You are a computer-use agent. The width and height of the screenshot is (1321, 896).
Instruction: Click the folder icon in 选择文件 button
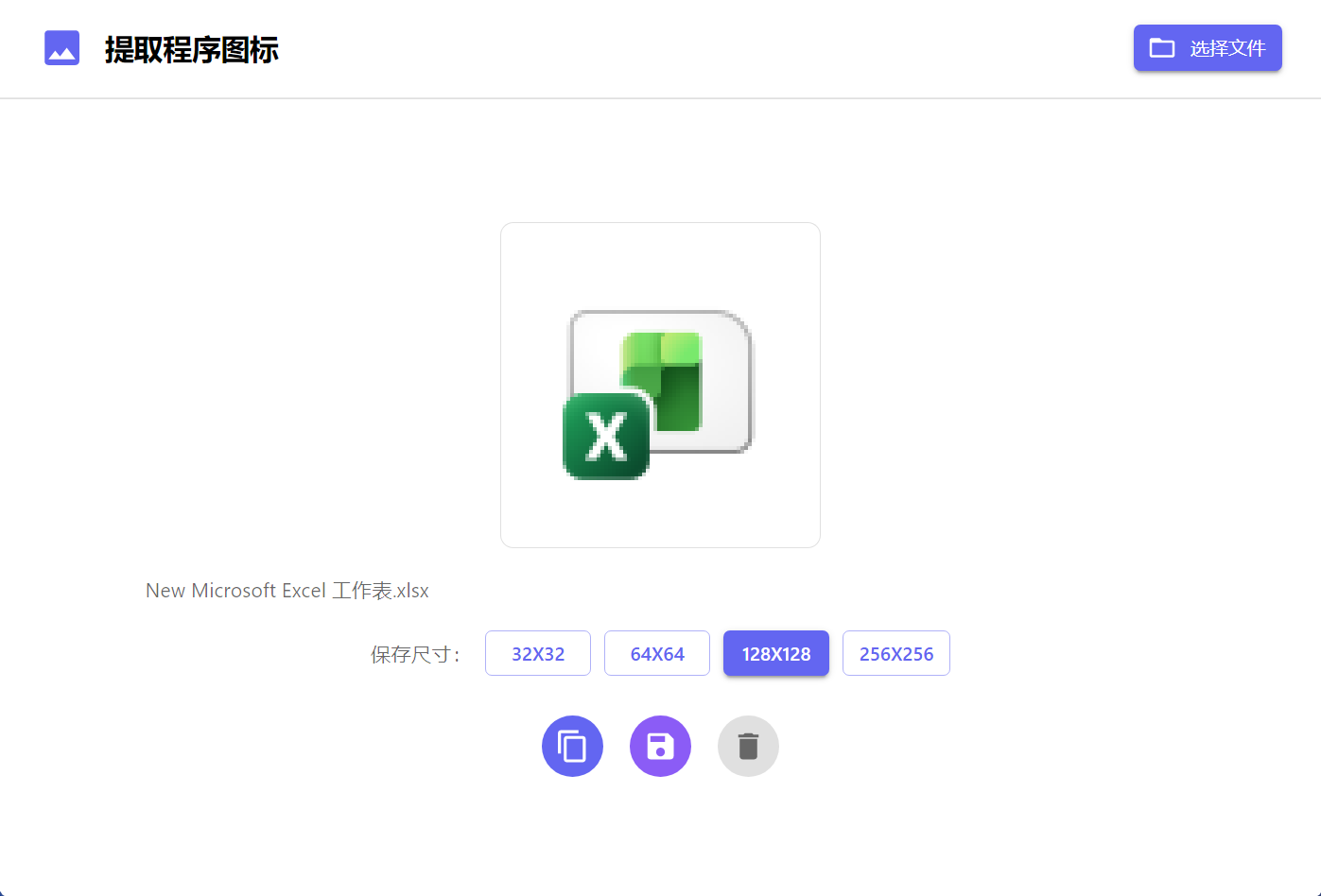[x=1161, y=48]
